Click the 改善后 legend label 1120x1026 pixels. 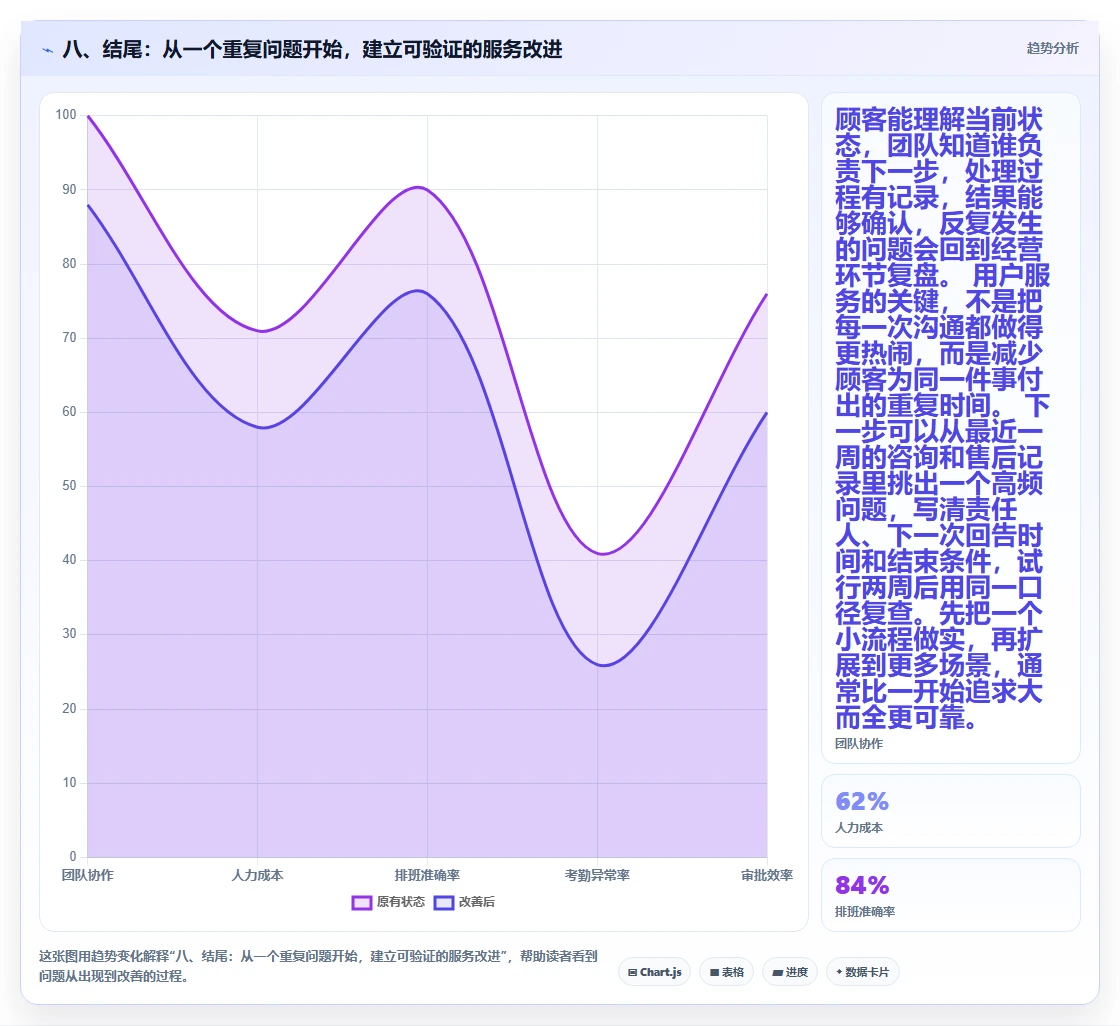(x=476, y=902)
